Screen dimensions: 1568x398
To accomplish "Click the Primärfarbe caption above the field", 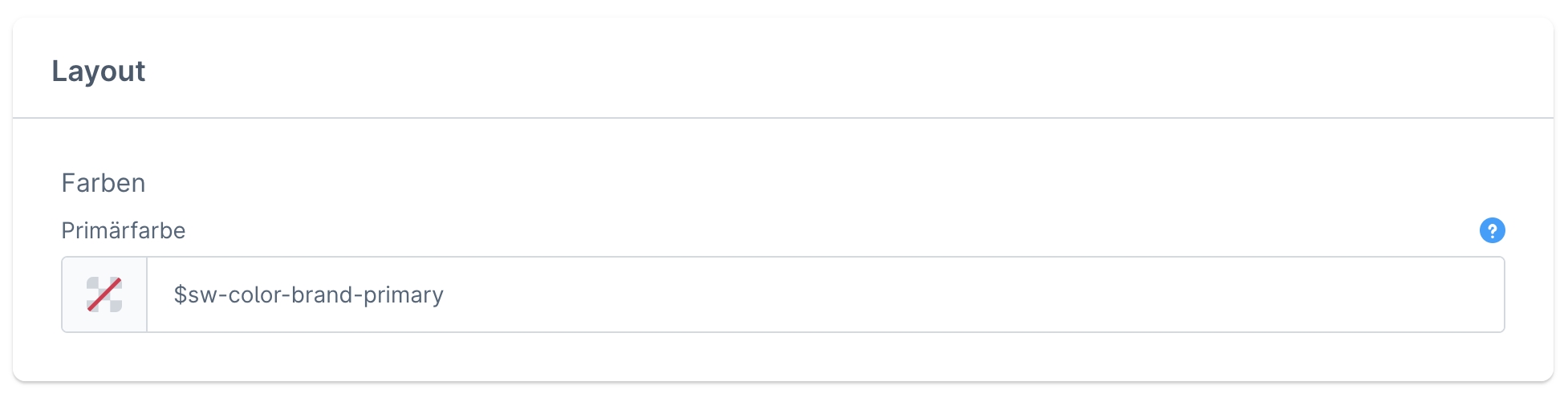I will pyautogui.click(x=124, y=230).
